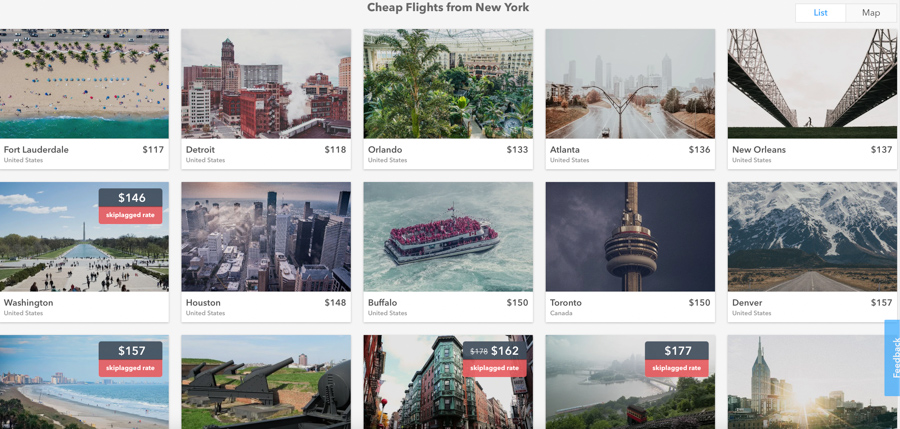Select the List view tab

820,13
